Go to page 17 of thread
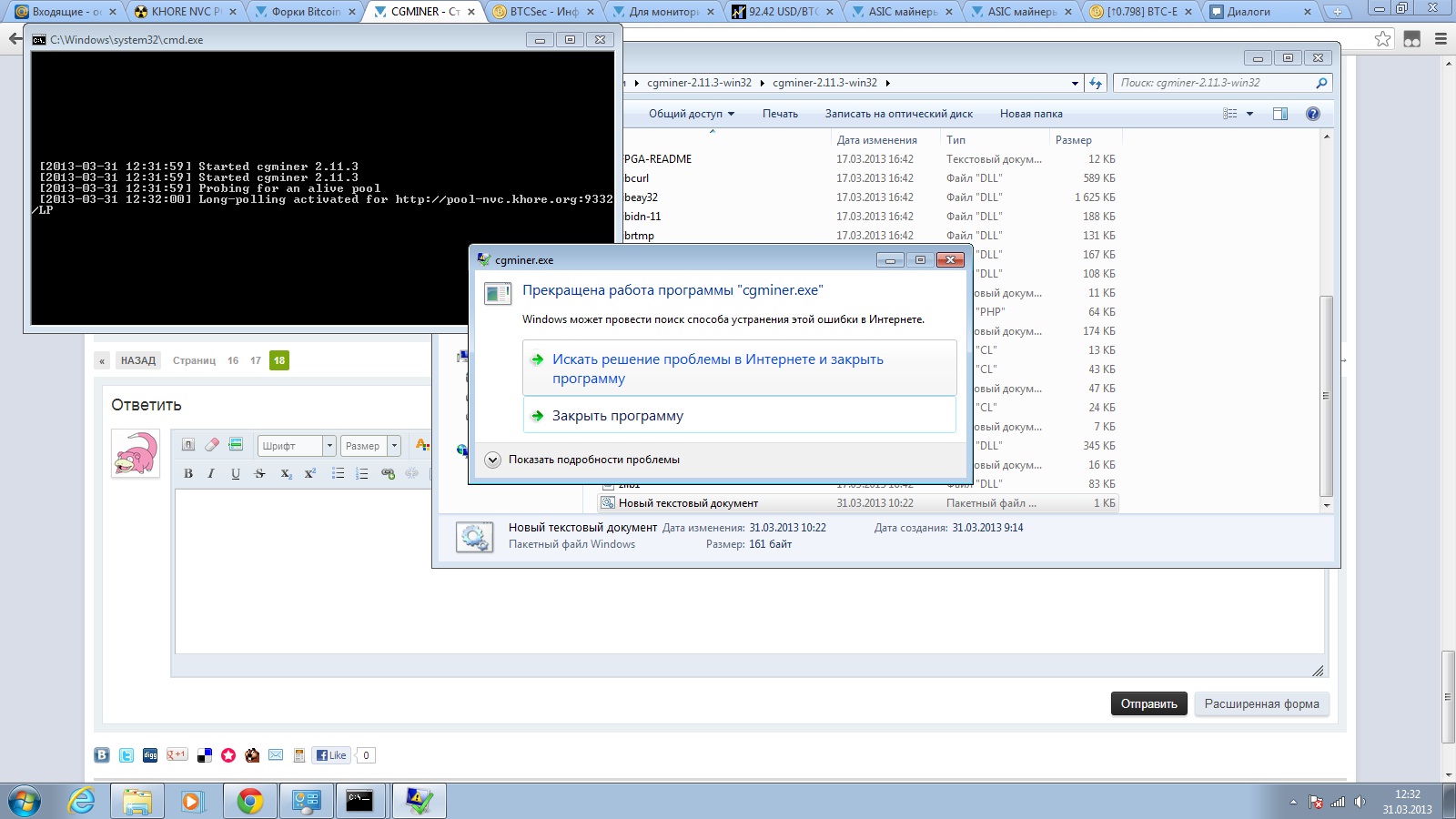The width and height of the screenshot is (1456, 819). 256,360
